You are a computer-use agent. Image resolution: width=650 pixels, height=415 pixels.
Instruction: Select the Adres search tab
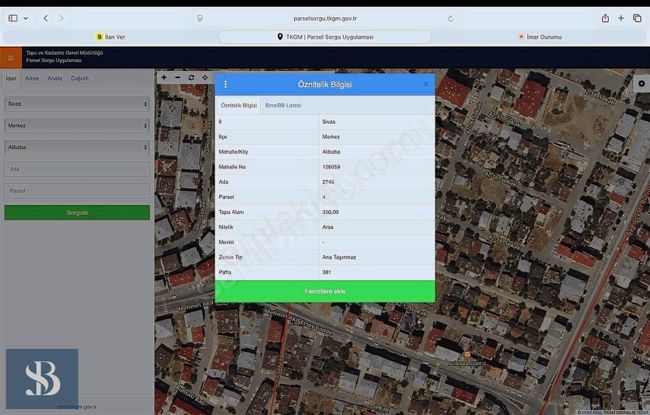32,77
